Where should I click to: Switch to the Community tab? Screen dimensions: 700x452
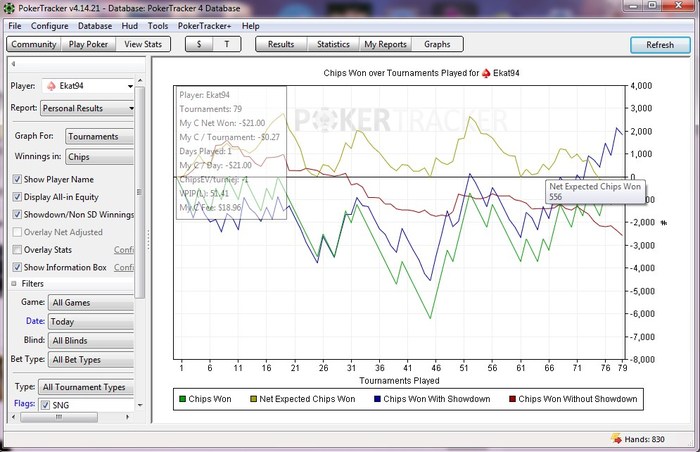[34, 44]
